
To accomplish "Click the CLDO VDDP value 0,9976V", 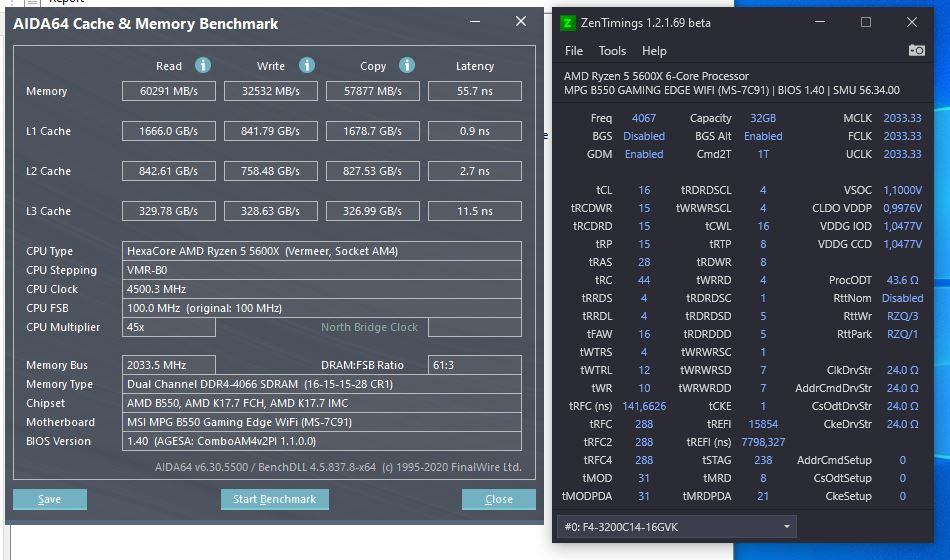I will coord(902,208).
